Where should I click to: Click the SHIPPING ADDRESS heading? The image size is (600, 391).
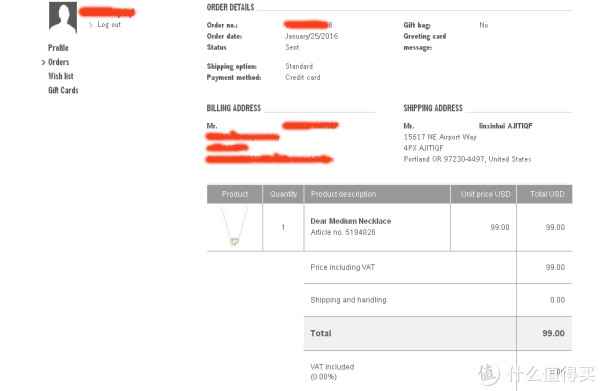point(433,108)
